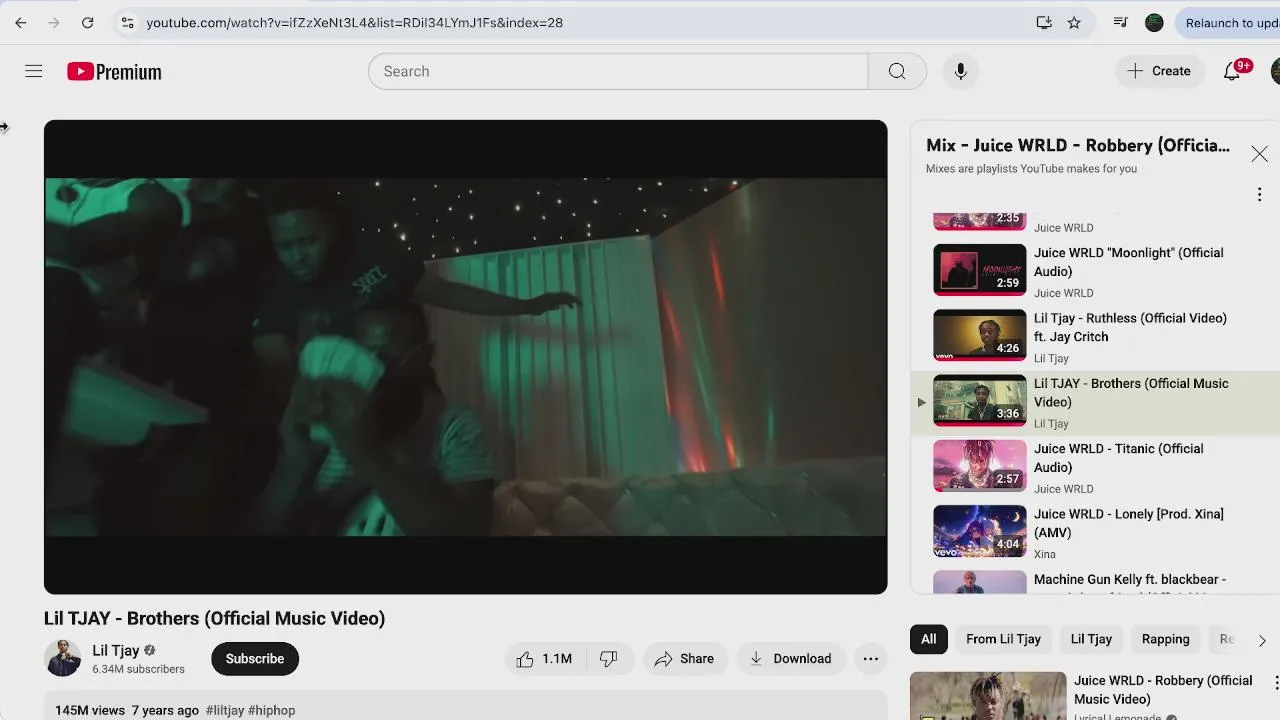This screenshot has width=1280, height=720.
Task: Open the Chrome profile avatar
Action: click(1154, 22)
